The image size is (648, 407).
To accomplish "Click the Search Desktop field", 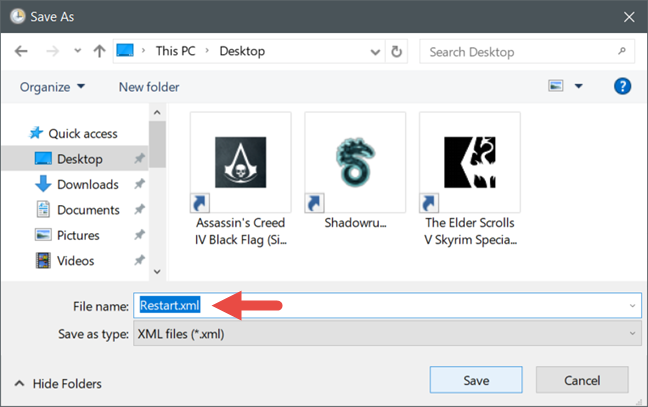I will point(527,52).
